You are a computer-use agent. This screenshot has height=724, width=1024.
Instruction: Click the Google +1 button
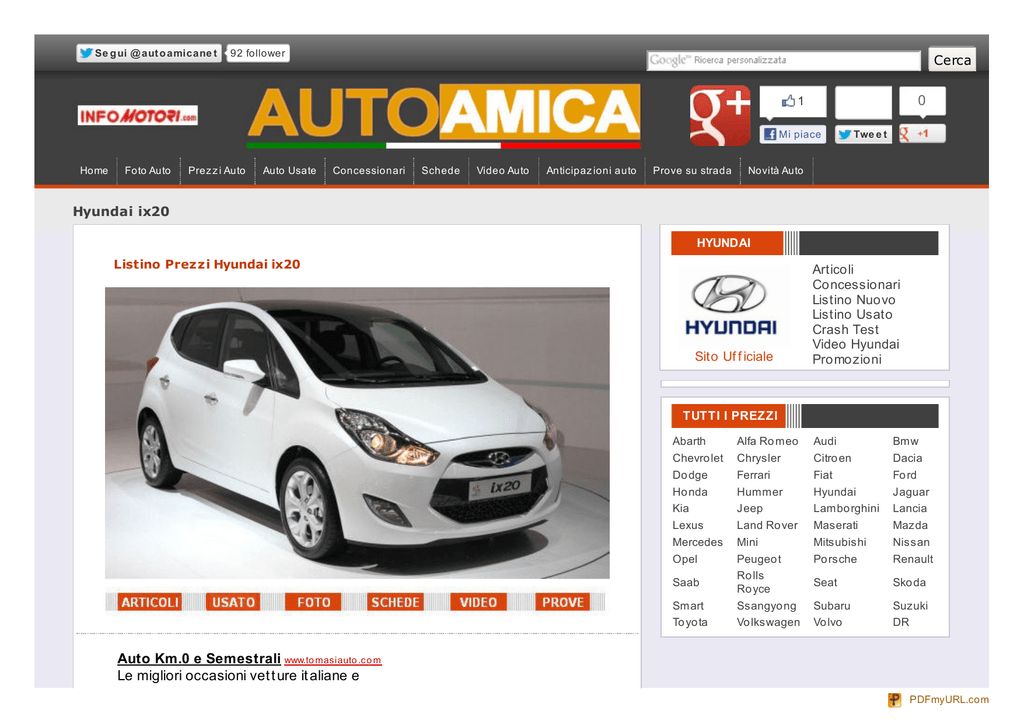[x=921, y=134]
